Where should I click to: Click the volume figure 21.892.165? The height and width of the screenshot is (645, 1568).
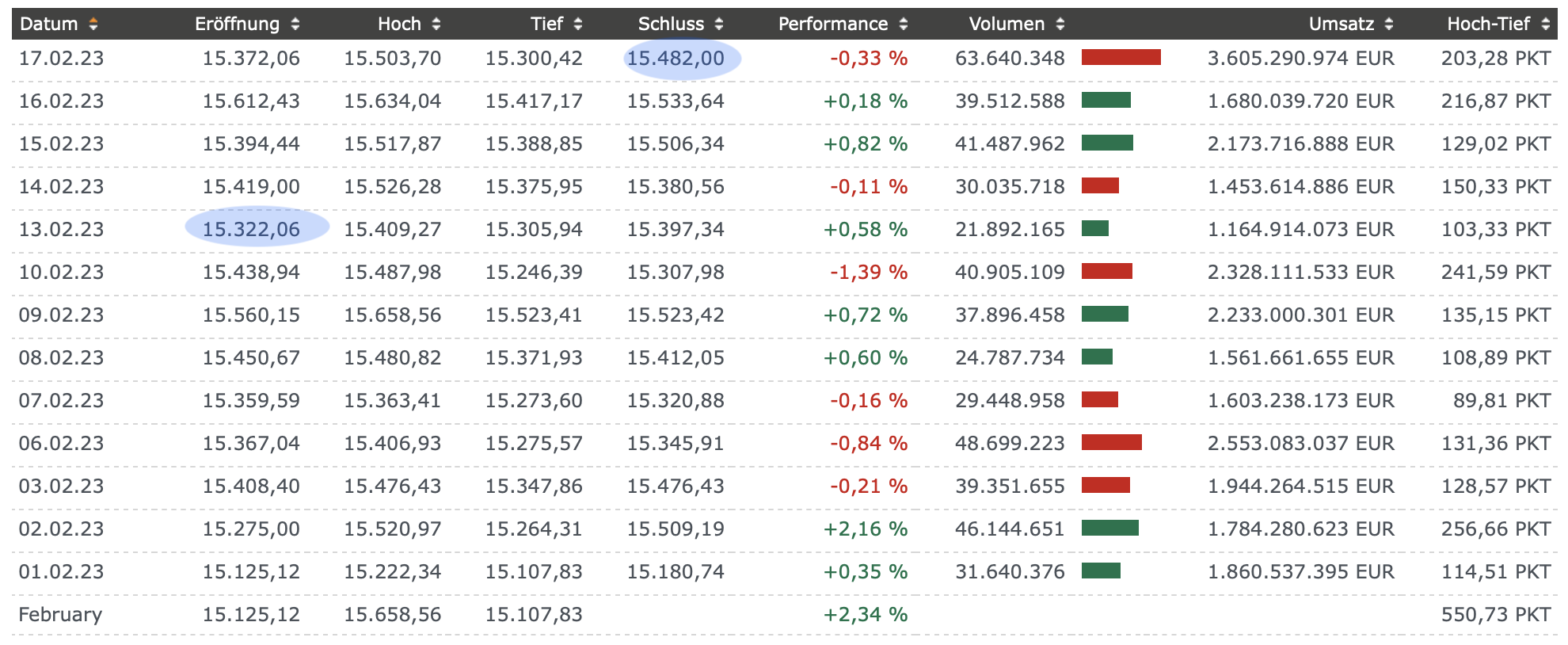(x=1010, y=230)
